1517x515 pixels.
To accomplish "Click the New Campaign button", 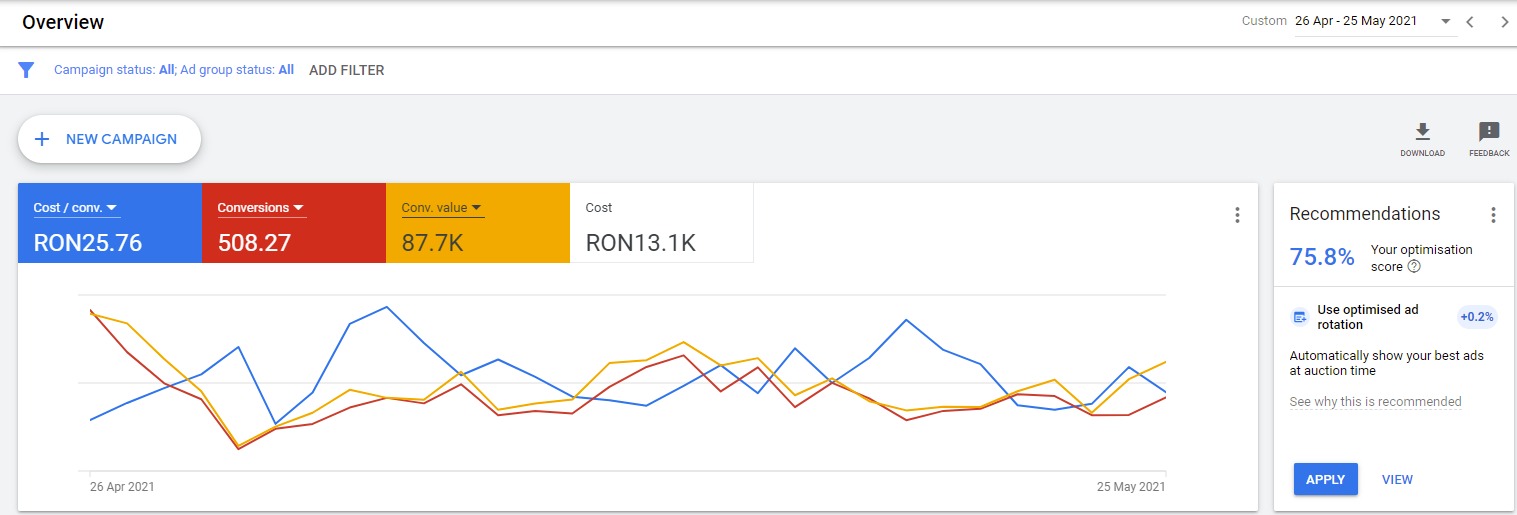I will click(x=109, y=139).
